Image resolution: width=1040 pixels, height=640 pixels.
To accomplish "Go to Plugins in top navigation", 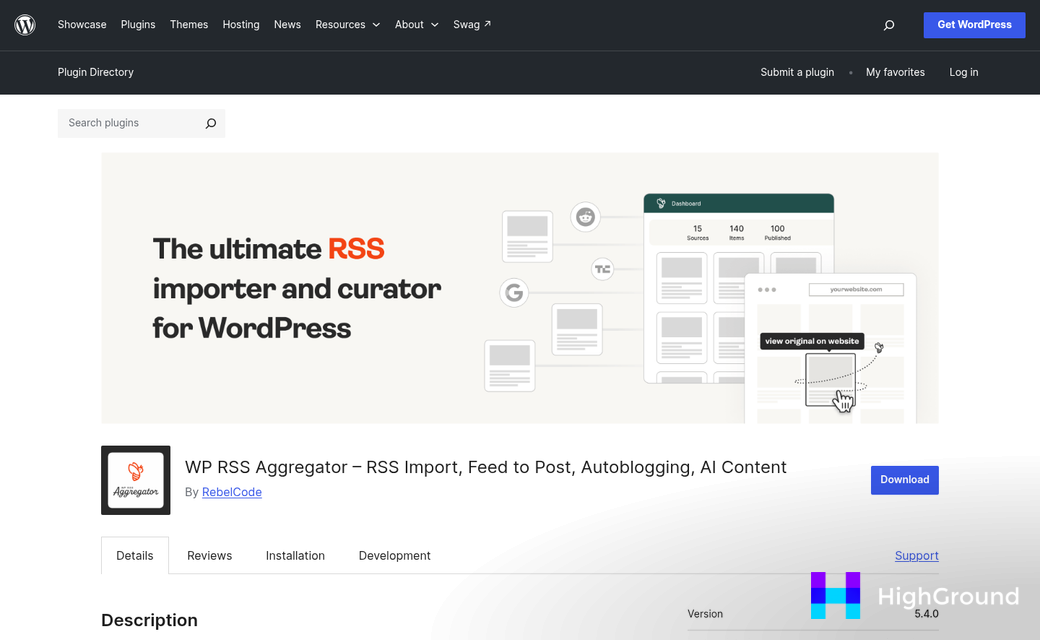I will pyautogui.click(x=138, y=25).
